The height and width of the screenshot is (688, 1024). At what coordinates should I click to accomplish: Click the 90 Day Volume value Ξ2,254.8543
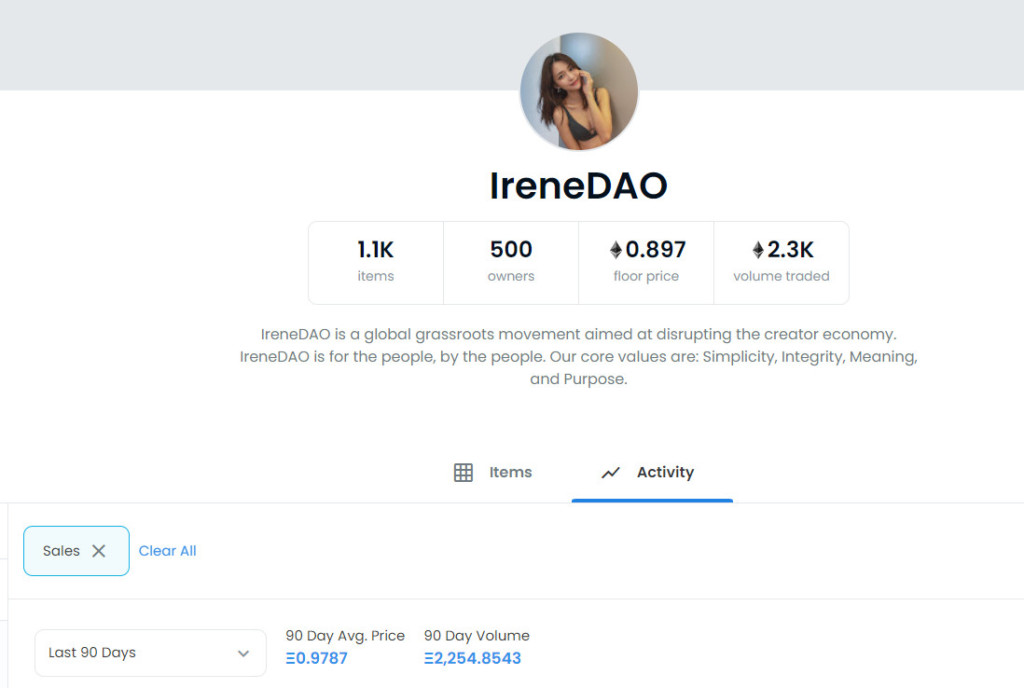[x=472, y=658]
